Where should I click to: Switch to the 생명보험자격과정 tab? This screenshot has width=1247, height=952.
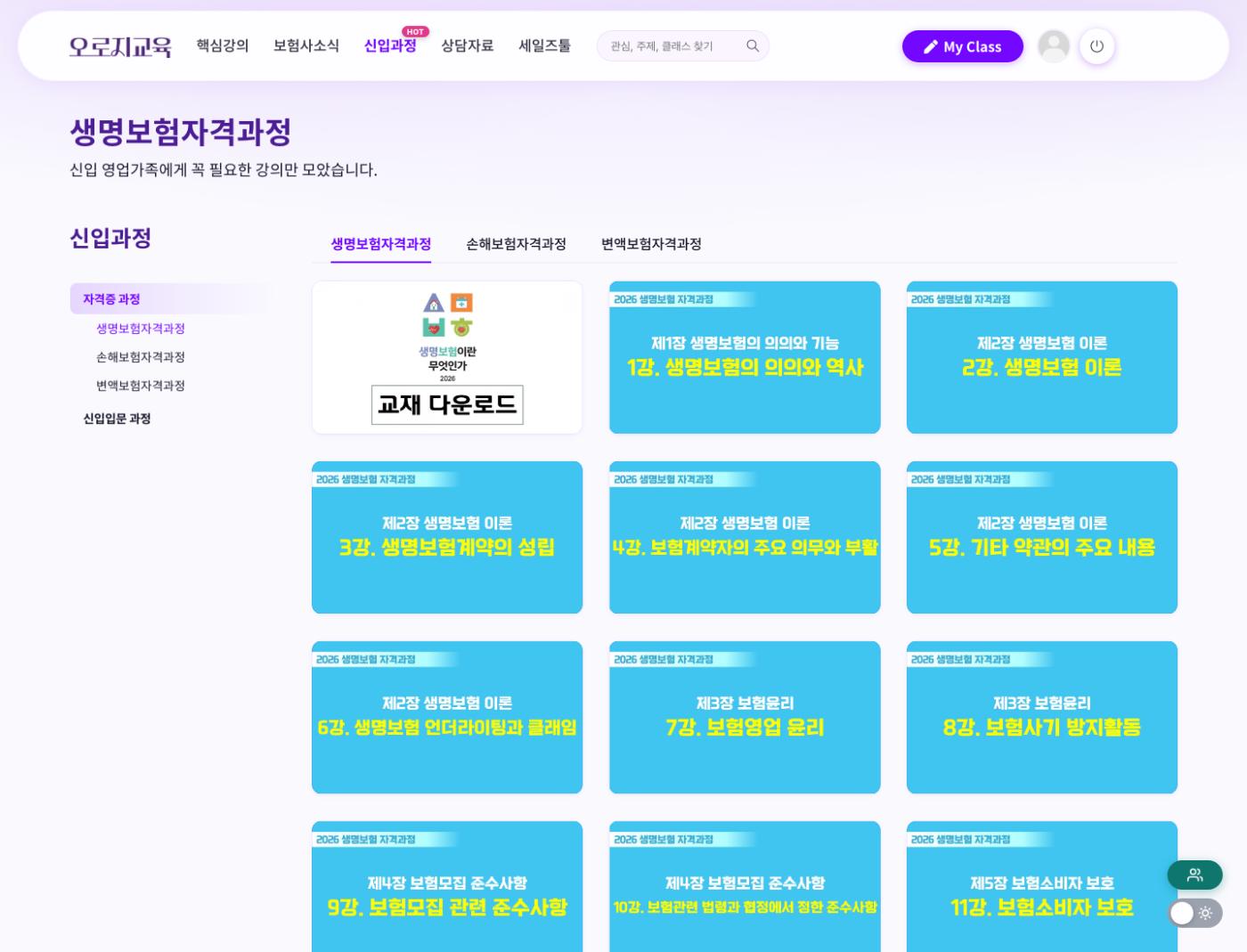(x=381, y=244)
